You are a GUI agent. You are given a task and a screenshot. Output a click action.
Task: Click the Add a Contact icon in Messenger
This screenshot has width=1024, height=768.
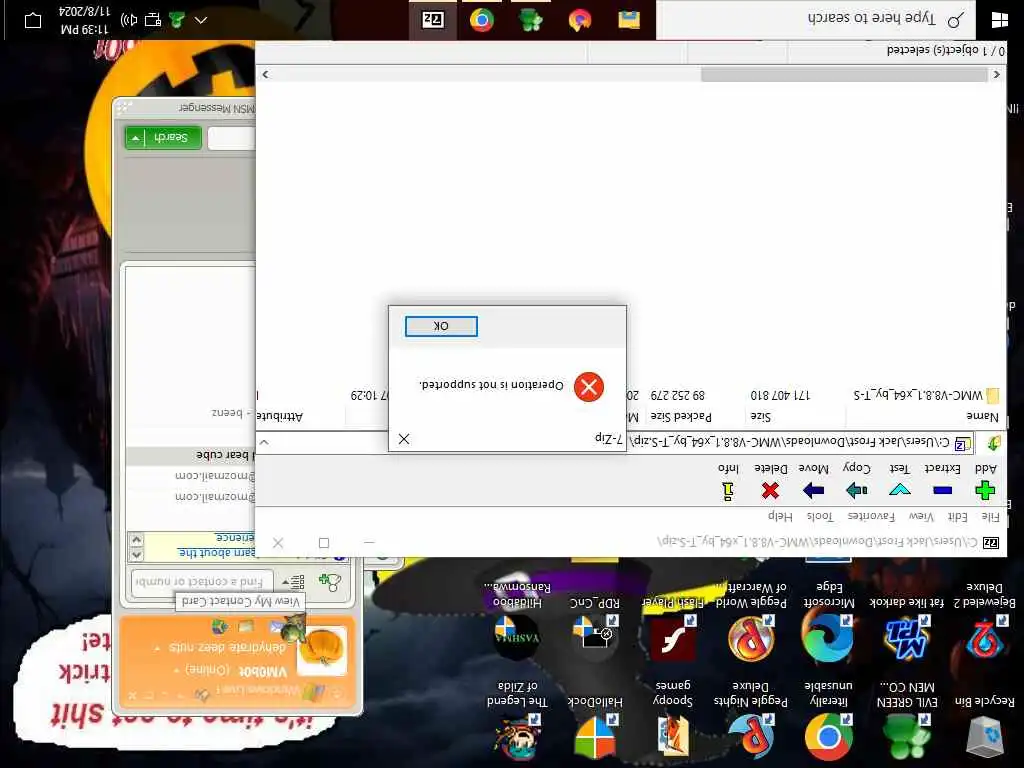tap(330, 582)
